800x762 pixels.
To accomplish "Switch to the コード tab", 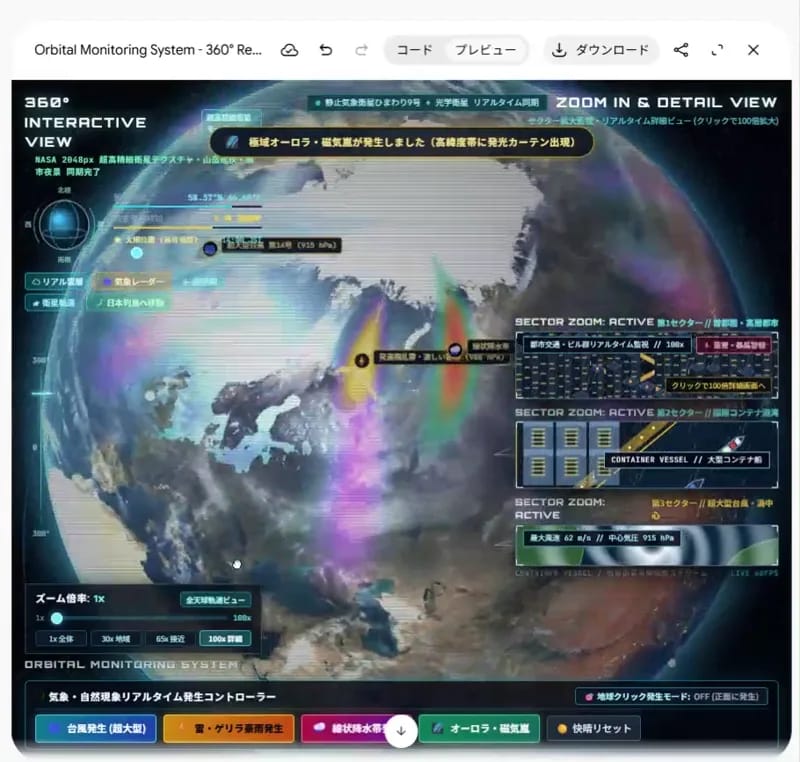I will [414, 50].
